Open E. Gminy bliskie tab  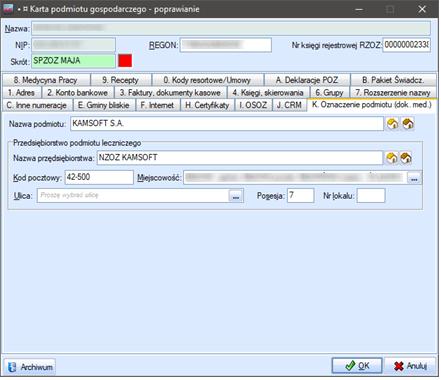pos(104,105)
